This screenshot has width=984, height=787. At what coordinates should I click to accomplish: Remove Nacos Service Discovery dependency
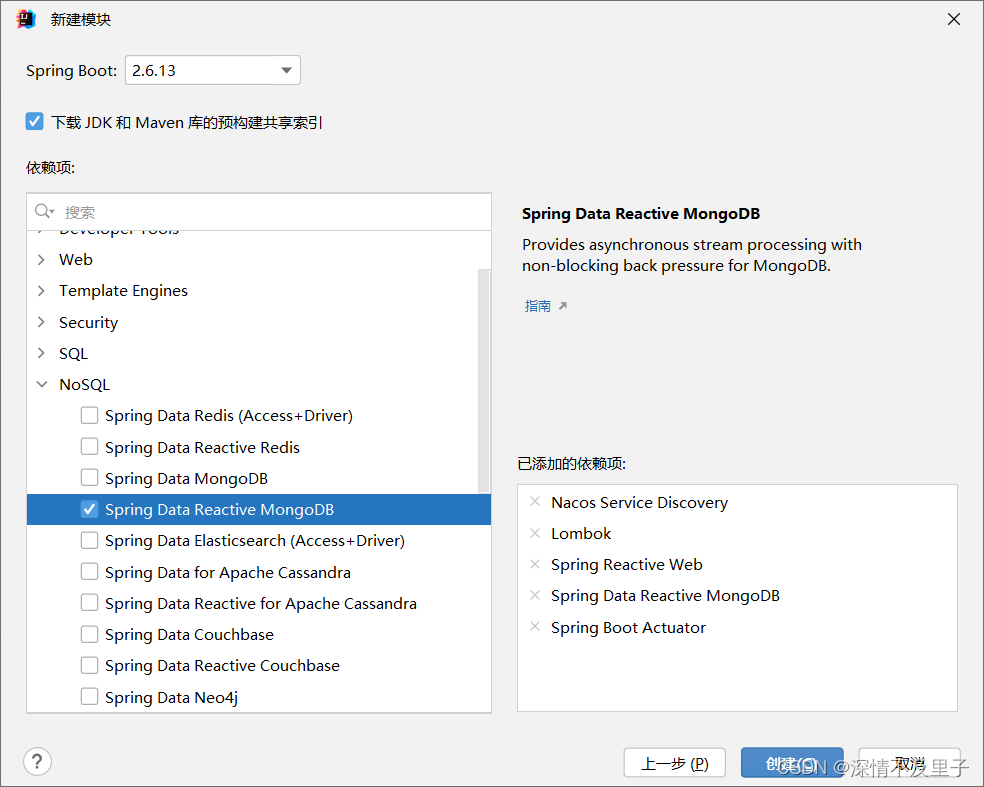(x=535, y=501)
